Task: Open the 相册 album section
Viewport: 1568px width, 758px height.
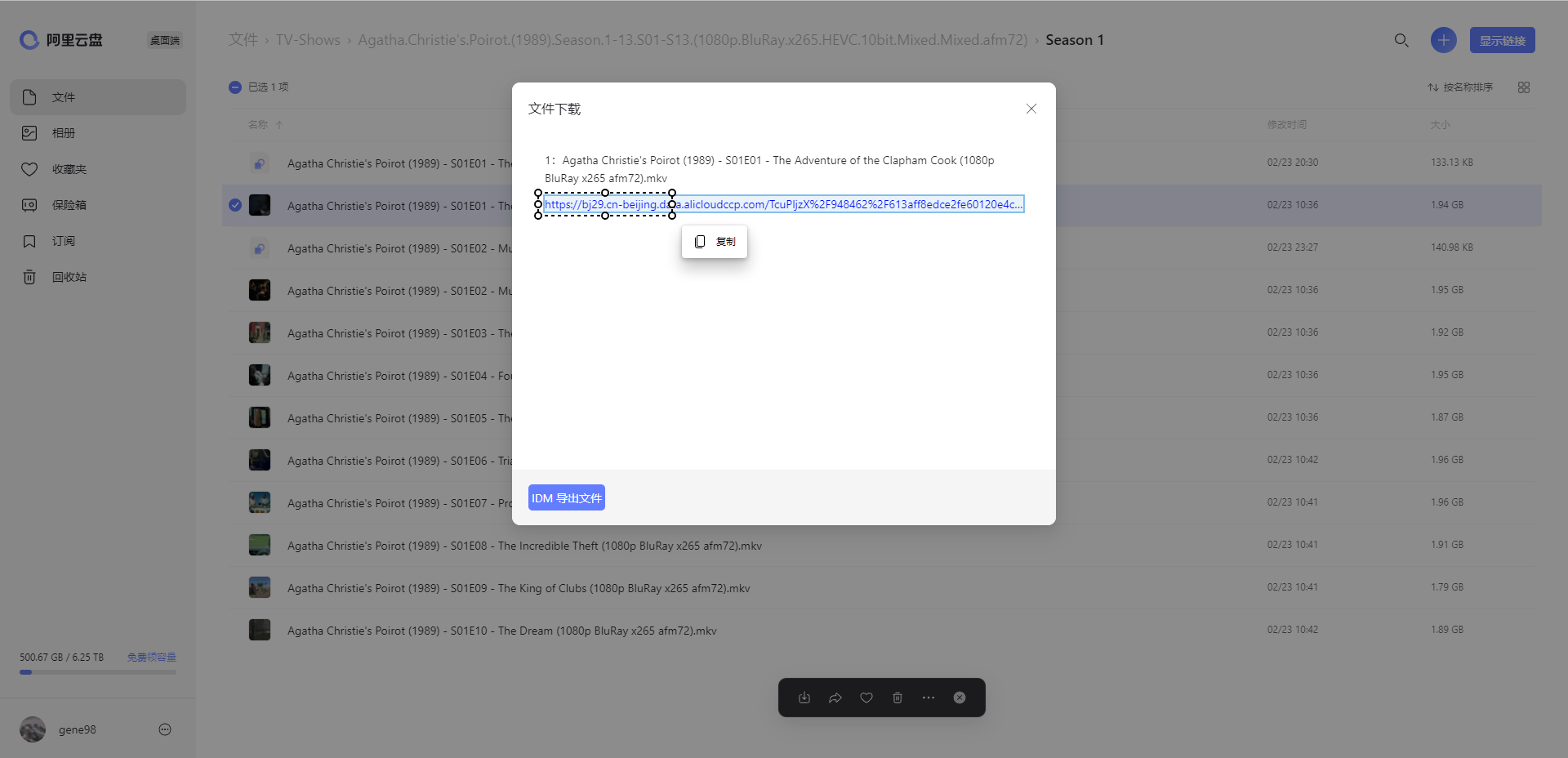Action: pyautogui.click(x=98, y=133)
